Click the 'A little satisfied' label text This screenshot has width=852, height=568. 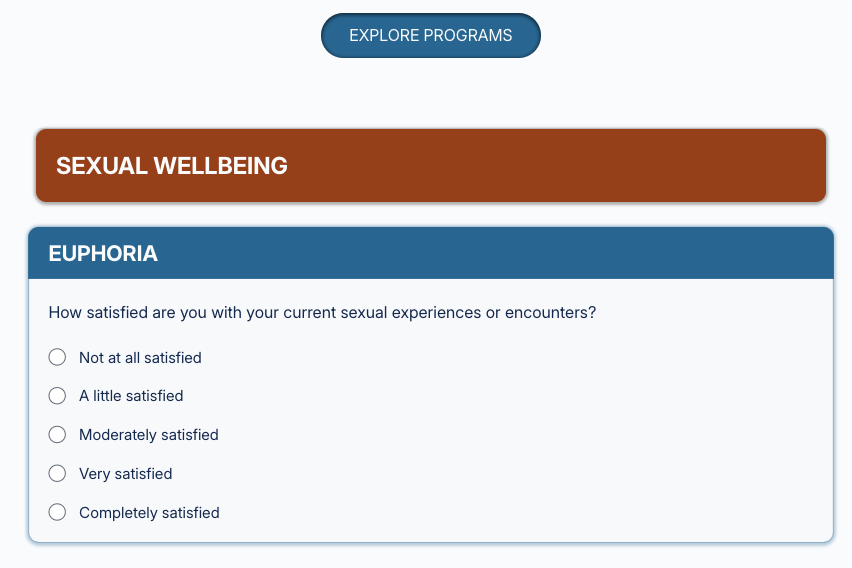[x=131, y=396]
